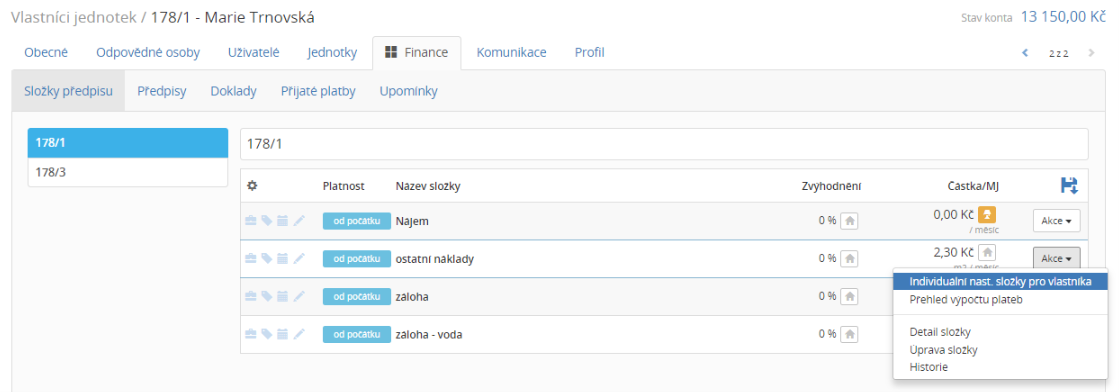The width and height of the screenshot is (1119, 392).
Task: Click the tag icon in the Najem row
Action: (x=266, y=221)
